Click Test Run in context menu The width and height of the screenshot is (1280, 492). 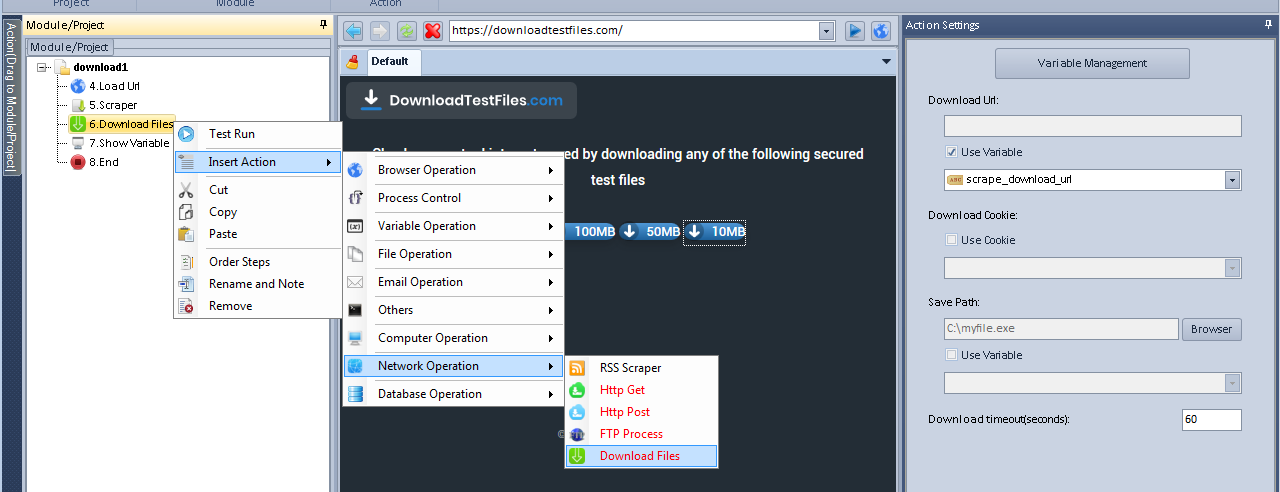pyautogui.click(x=231, y=134)
